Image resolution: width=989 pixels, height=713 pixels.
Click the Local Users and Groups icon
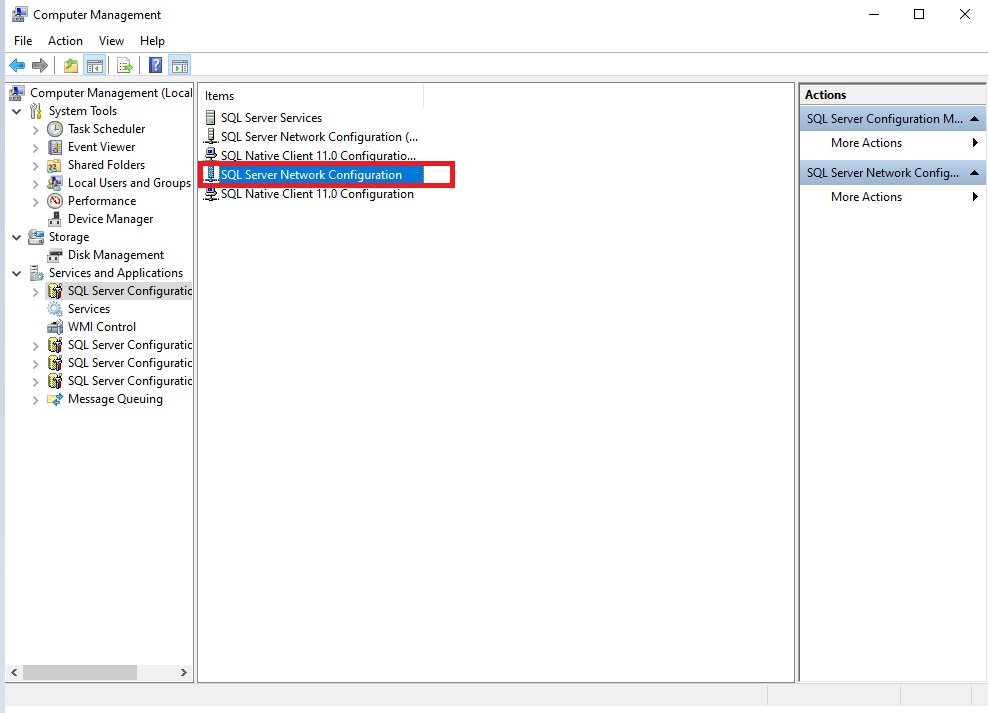56,183
